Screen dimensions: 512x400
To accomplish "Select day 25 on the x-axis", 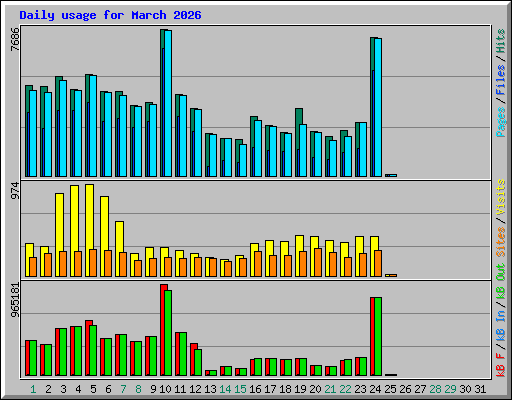I will 390,389.
